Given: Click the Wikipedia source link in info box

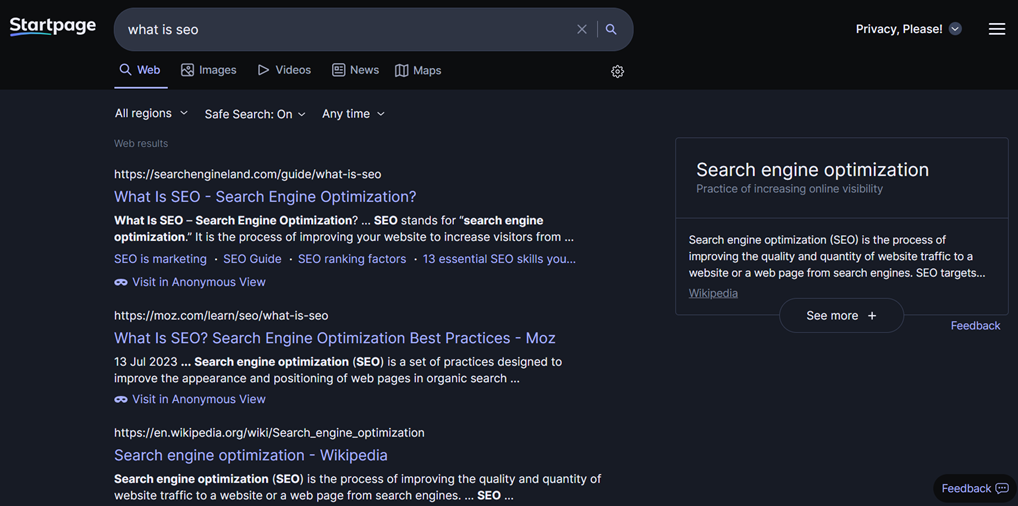Looking at the screenshot, I should pos(713,293).
